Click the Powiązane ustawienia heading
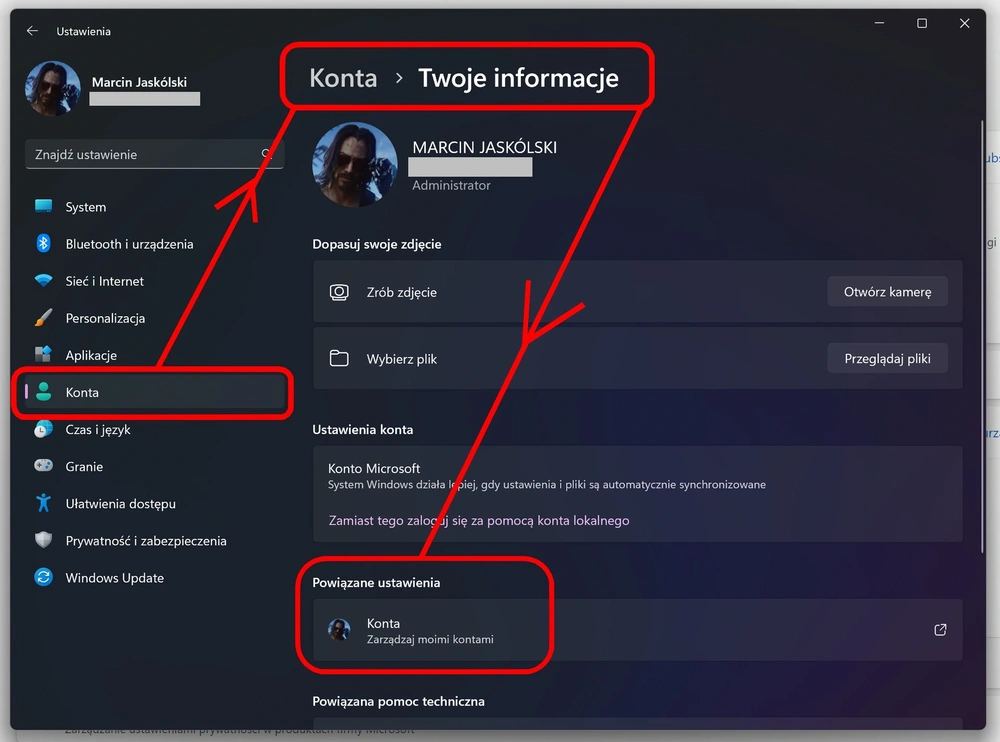Screen dimensions: 1000x742 pos(376,582)
